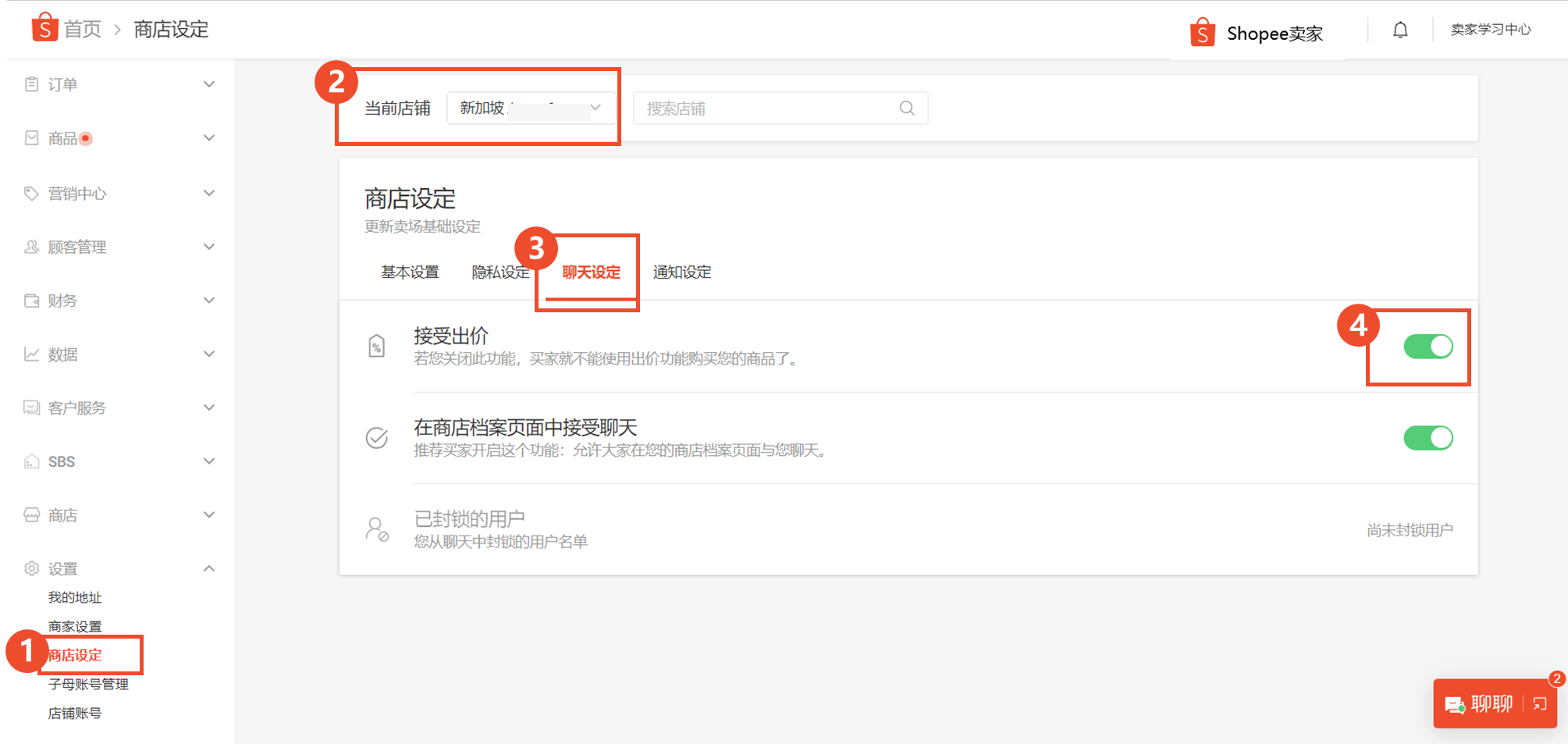Expand the 订单 menu chevron

click(209, 84)
